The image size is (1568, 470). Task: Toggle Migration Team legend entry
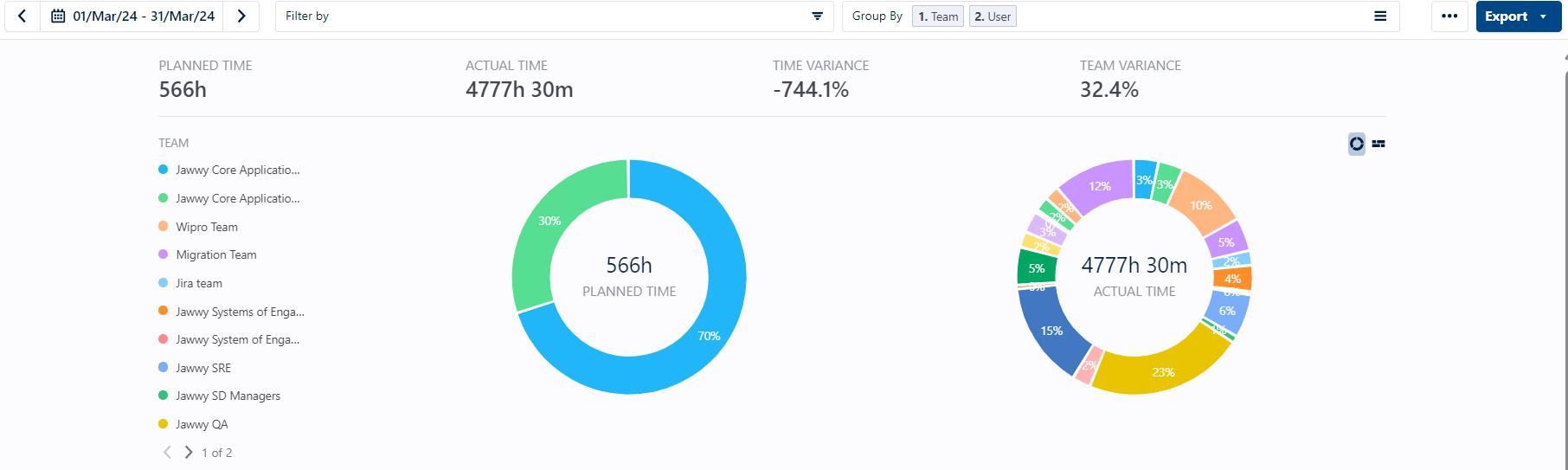coord(215,254)
